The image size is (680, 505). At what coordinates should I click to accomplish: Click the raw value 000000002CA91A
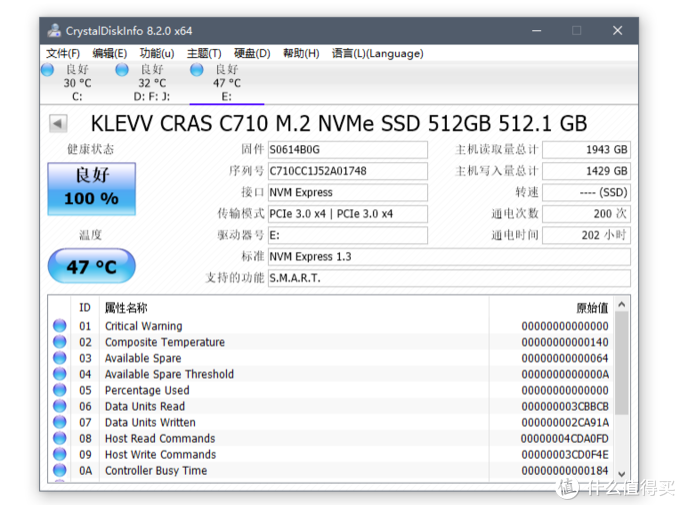(x=565, y=422)
